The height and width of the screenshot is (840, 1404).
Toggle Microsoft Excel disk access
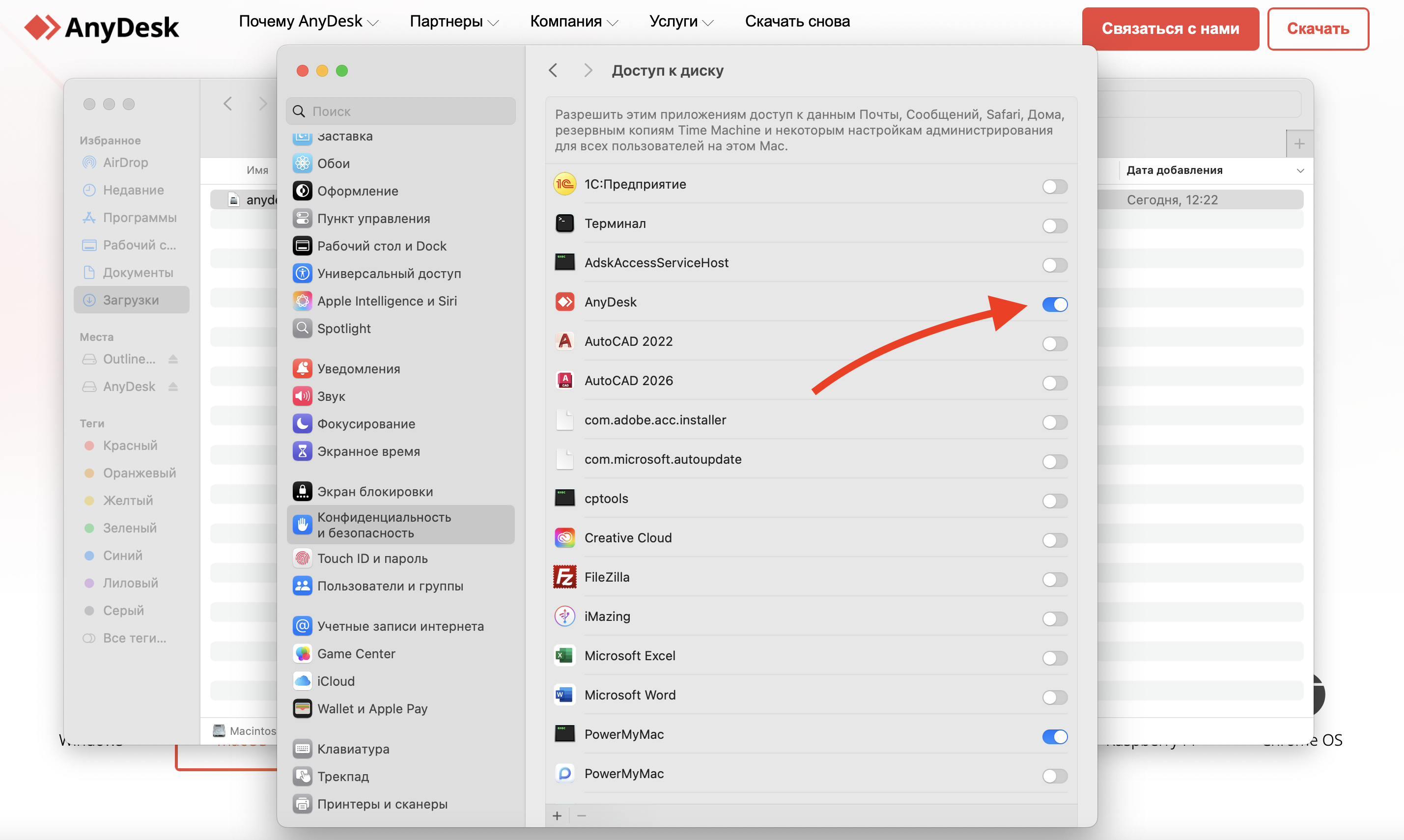pyautogui.click(x=1055, y=658)
